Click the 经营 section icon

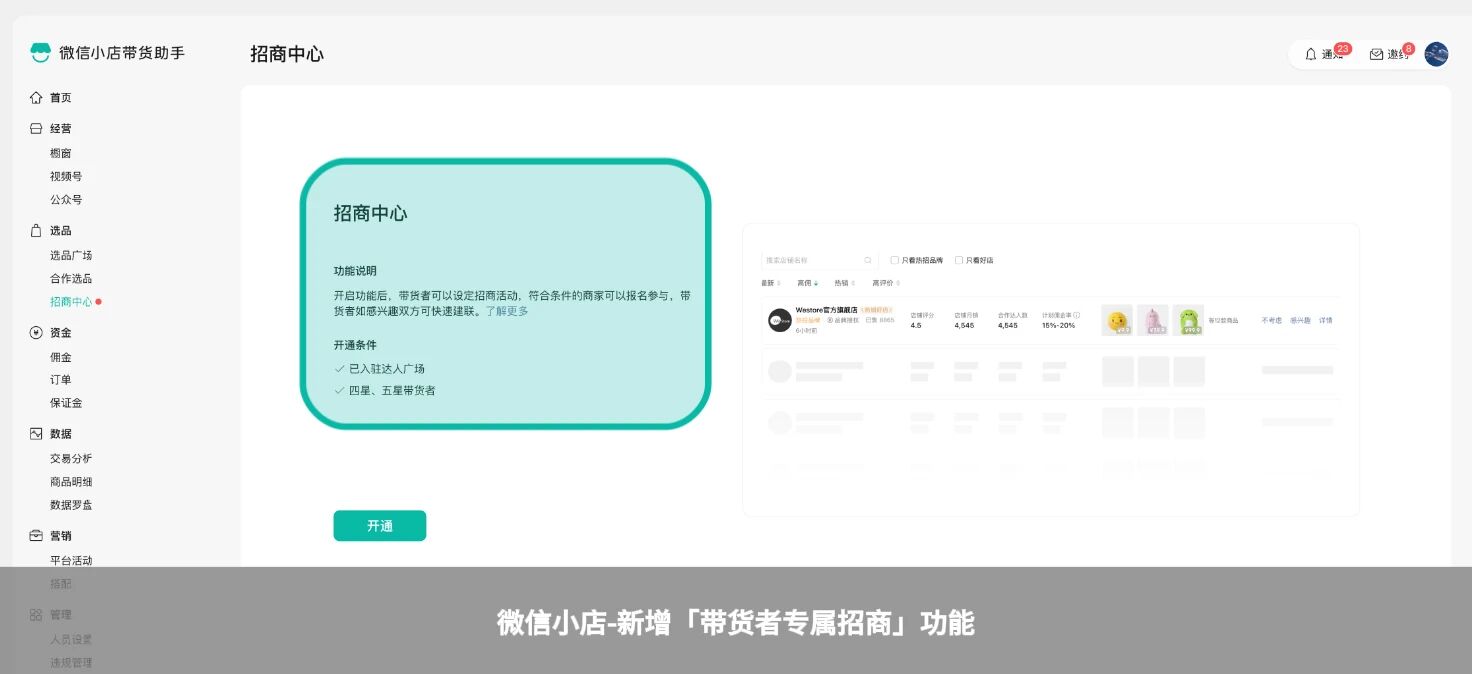pos(36,129)
